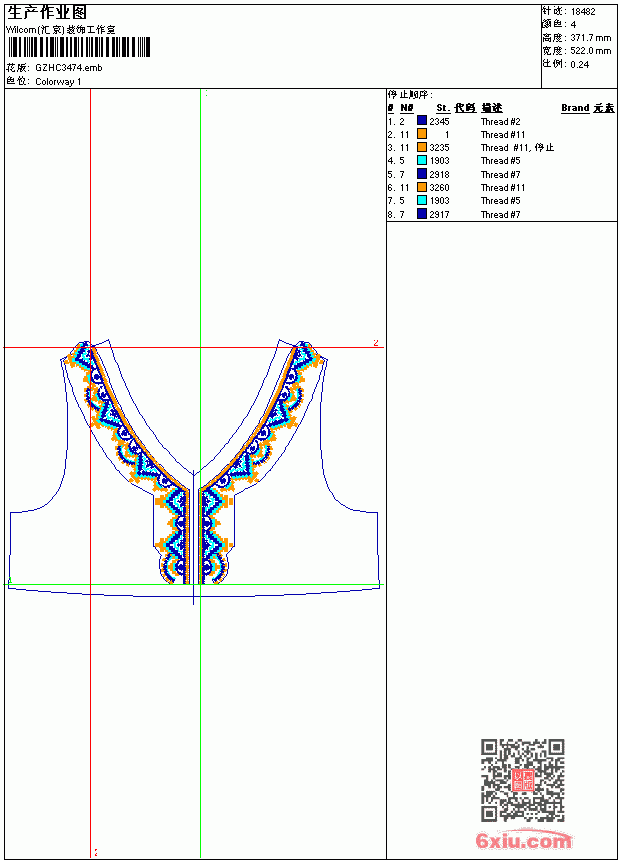The height and width of the screenshot is (860, 620).
Task: Click the 生产作业图 title heading
Action: 47,12
